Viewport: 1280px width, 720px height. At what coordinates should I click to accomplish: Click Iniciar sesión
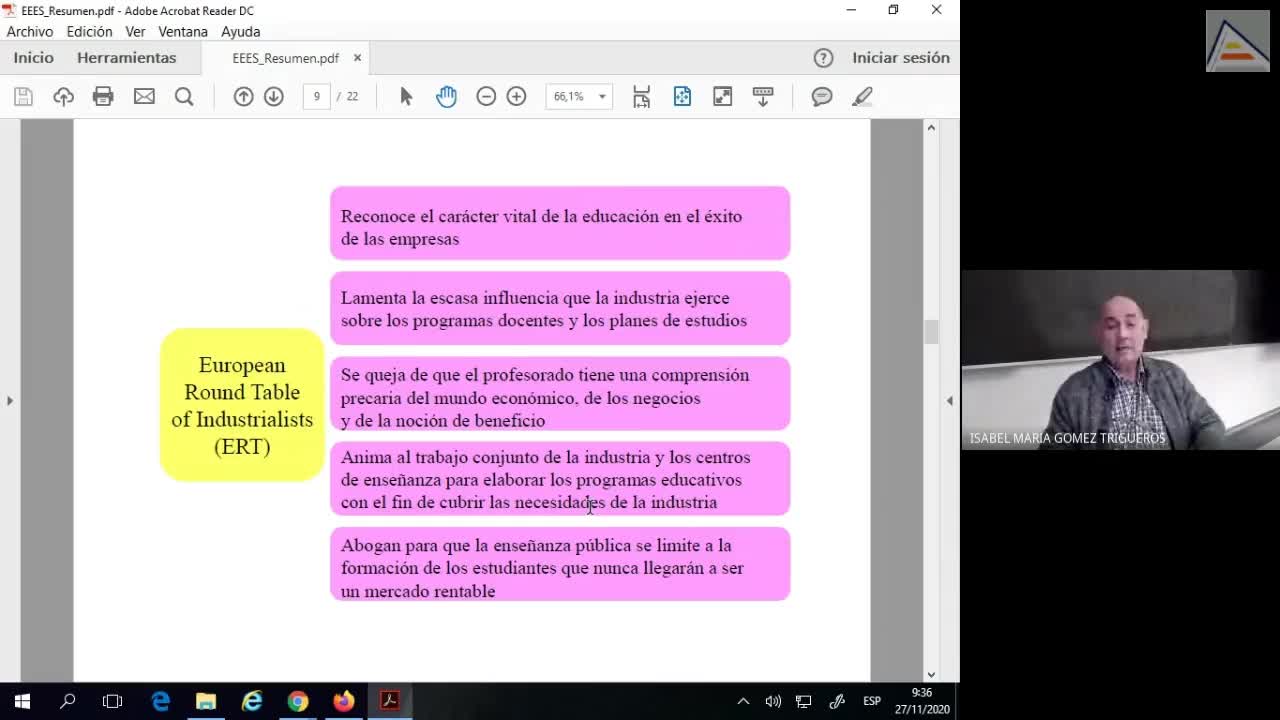[x=900, y=58]
